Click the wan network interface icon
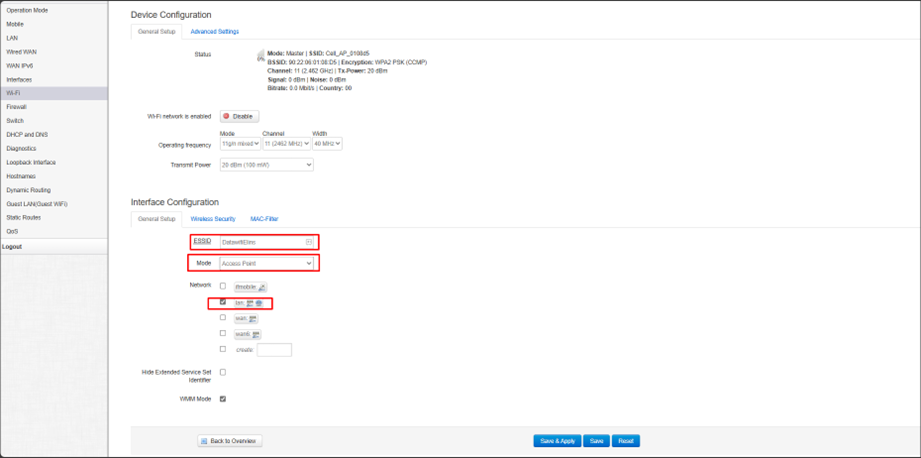This screenshot has width=921, height=458. point(253,319)
